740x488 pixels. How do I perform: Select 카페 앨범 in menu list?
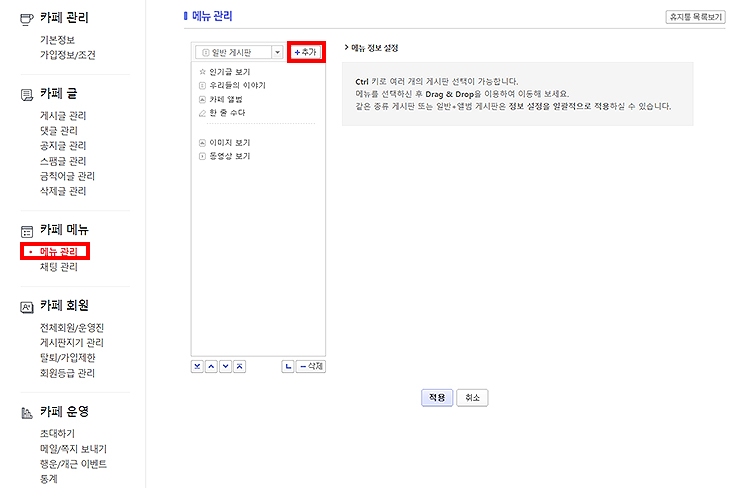[x=226, y=99]
